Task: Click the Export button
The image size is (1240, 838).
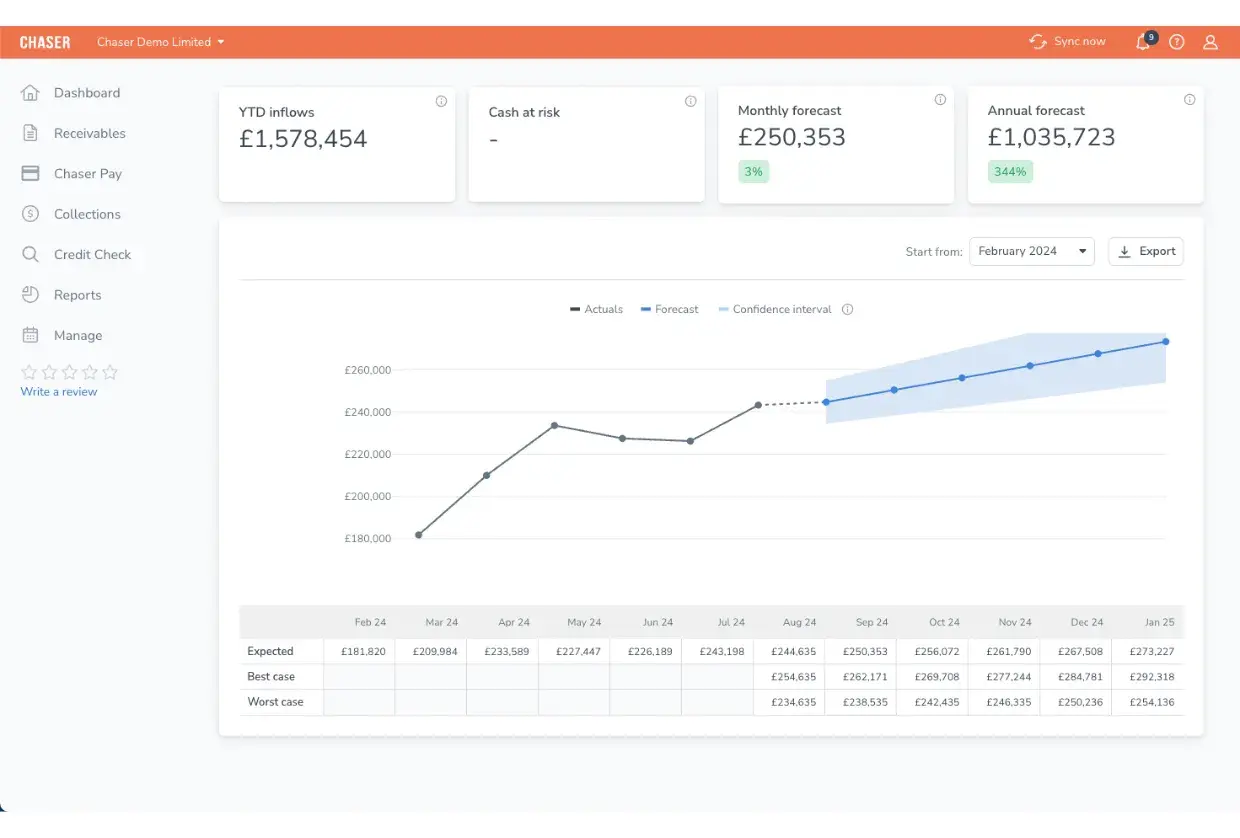Action: pyautogui.click(x=1146, y=251)
